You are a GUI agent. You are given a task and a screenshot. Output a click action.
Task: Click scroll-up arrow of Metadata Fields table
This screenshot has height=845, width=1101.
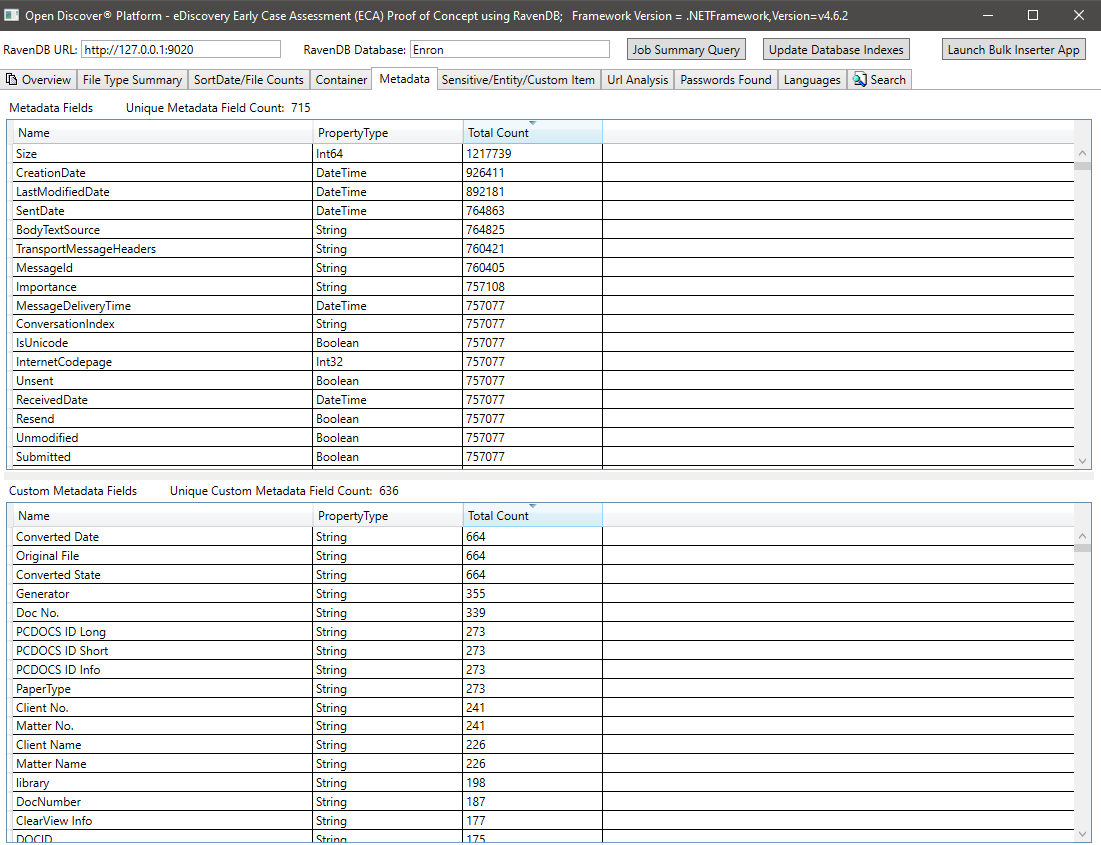coord(1083,153)
